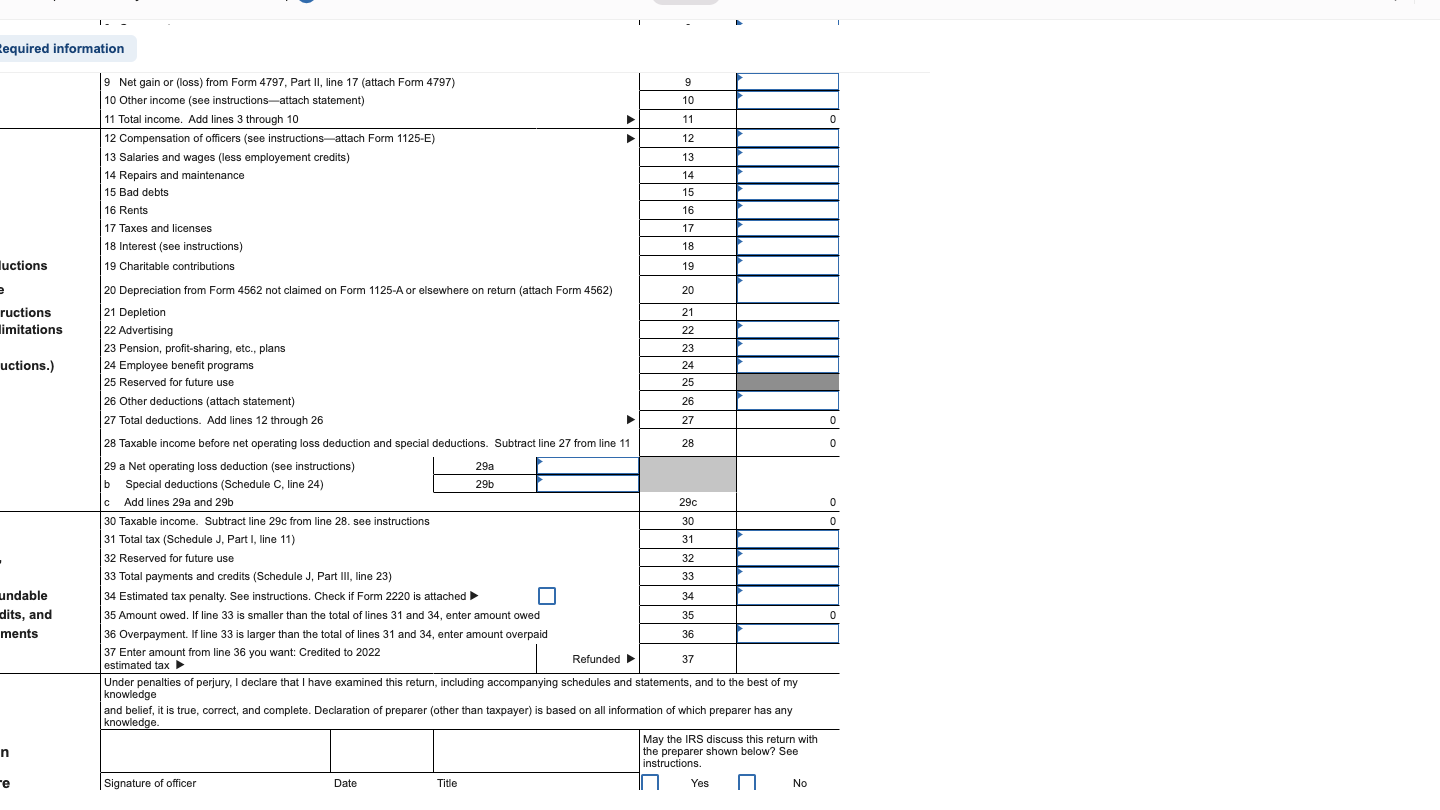The height and width of the screenshot is (810, 1440).
Task: Click the line 11 total income value cell
Action: pos(788,119)
